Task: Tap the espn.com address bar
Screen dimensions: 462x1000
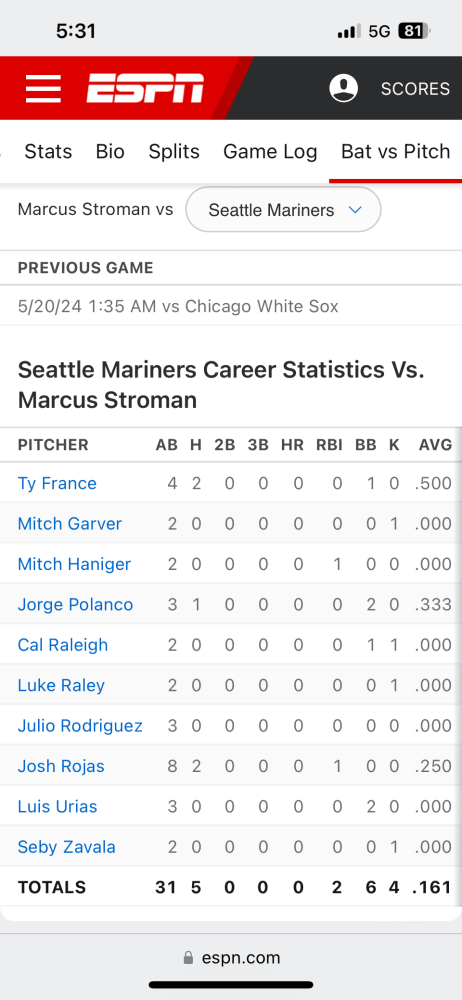Action: coord(231,957)
